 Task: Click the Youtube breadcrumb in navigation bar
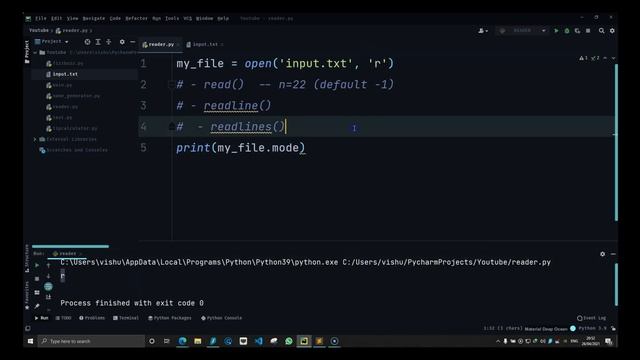click(x=39, y=31)
